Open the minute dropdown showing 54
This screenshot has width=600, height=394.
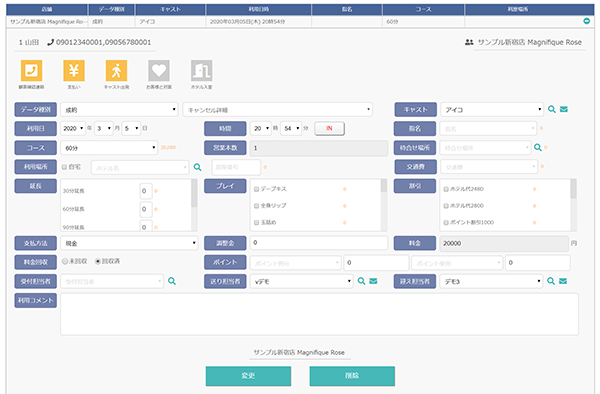291,128
